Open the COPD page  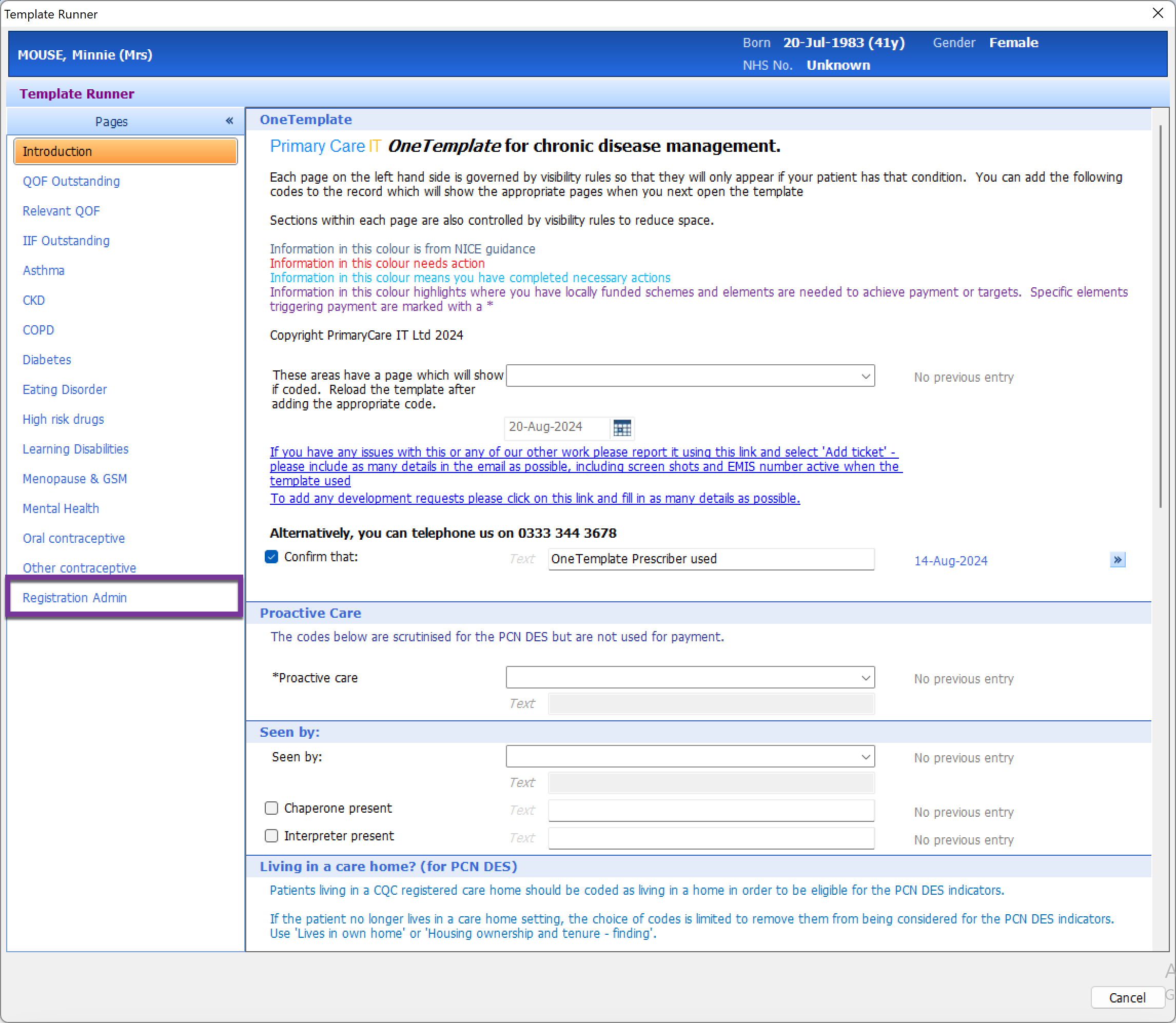38,330
